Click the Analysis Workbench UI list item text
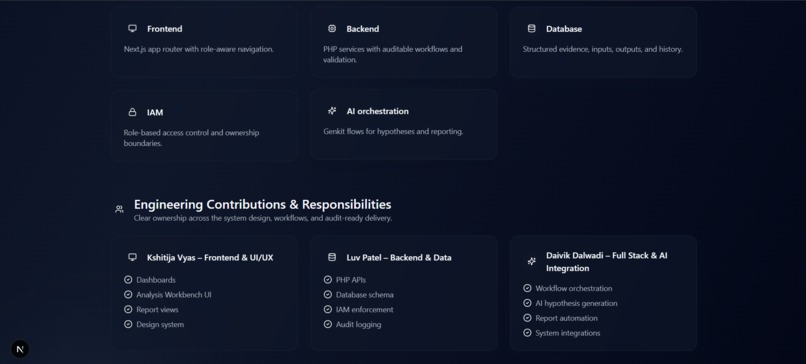 coord(174,295)
